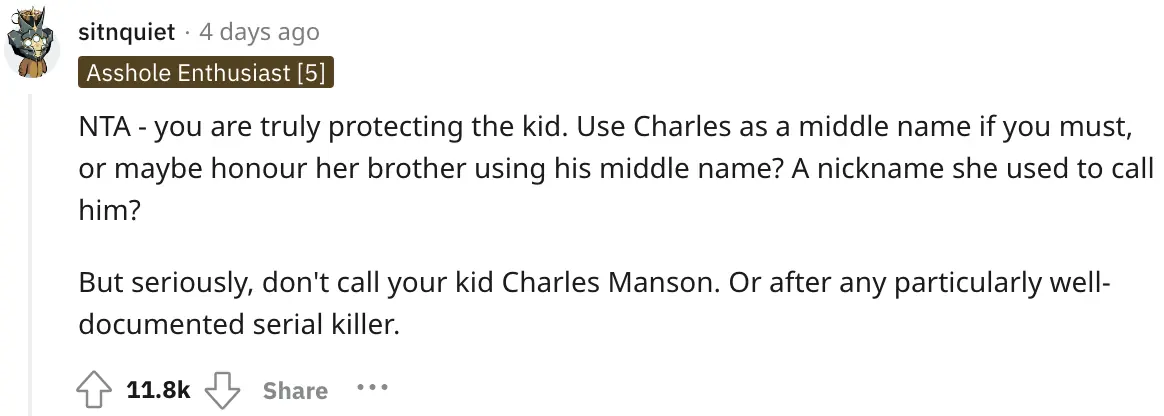Share this comment

[x=295, y=390]
